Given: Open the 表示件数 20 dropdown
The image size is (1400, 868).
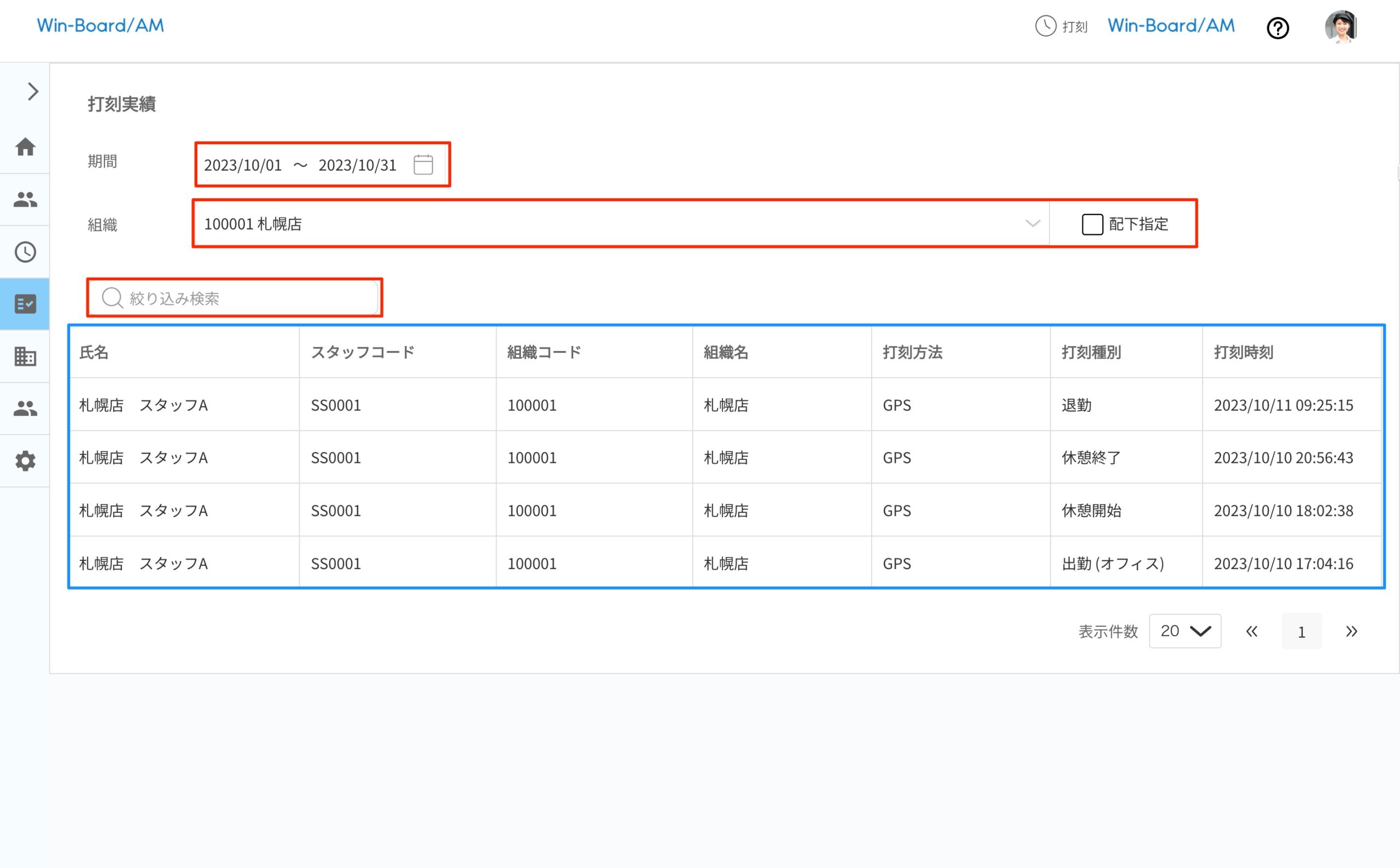Looking at the screenshot, I should (1185, 631).
